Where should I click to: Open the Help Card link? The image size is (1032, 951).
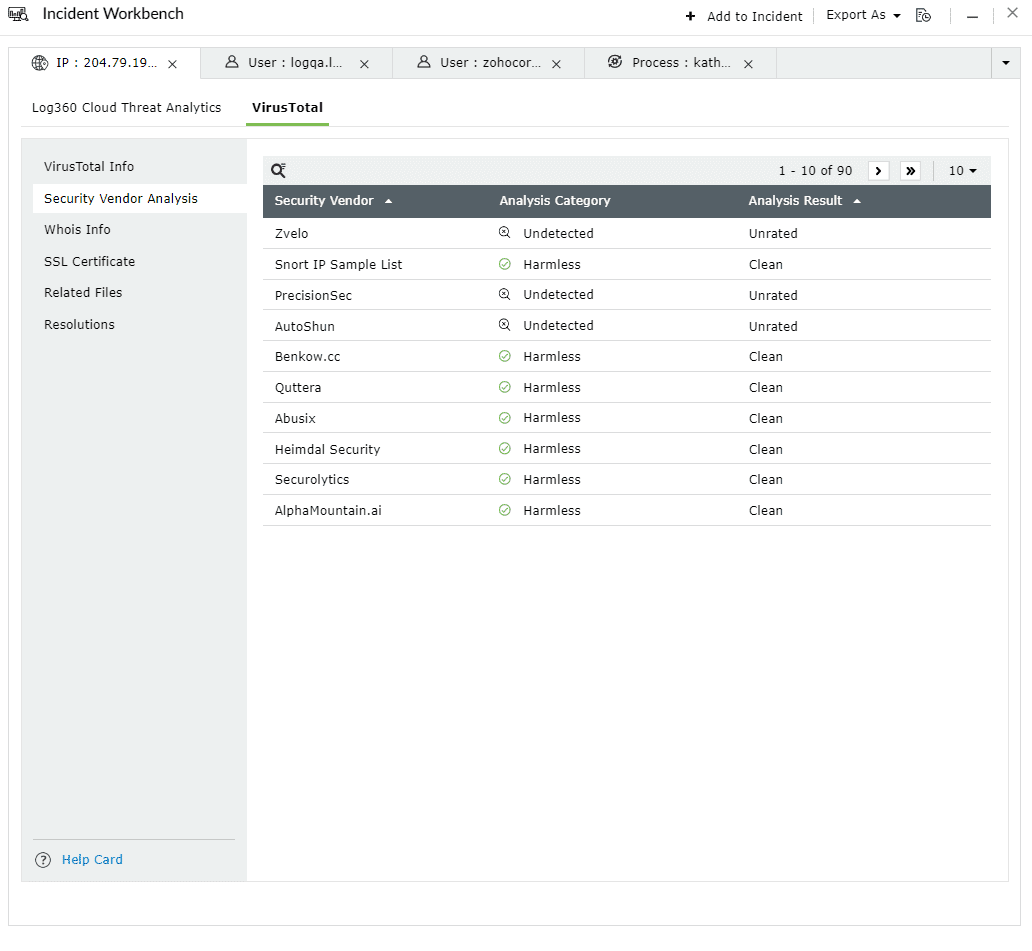coord(92,860)
